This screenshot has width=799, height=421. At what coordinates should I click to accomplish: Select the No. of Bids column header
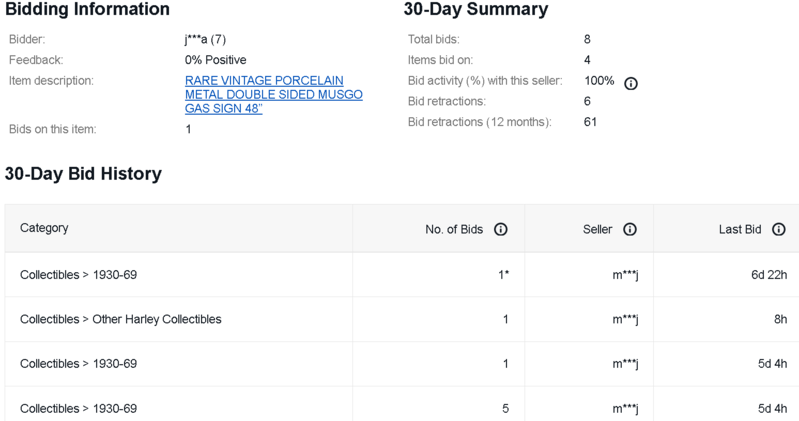click(x=454, y=229)
